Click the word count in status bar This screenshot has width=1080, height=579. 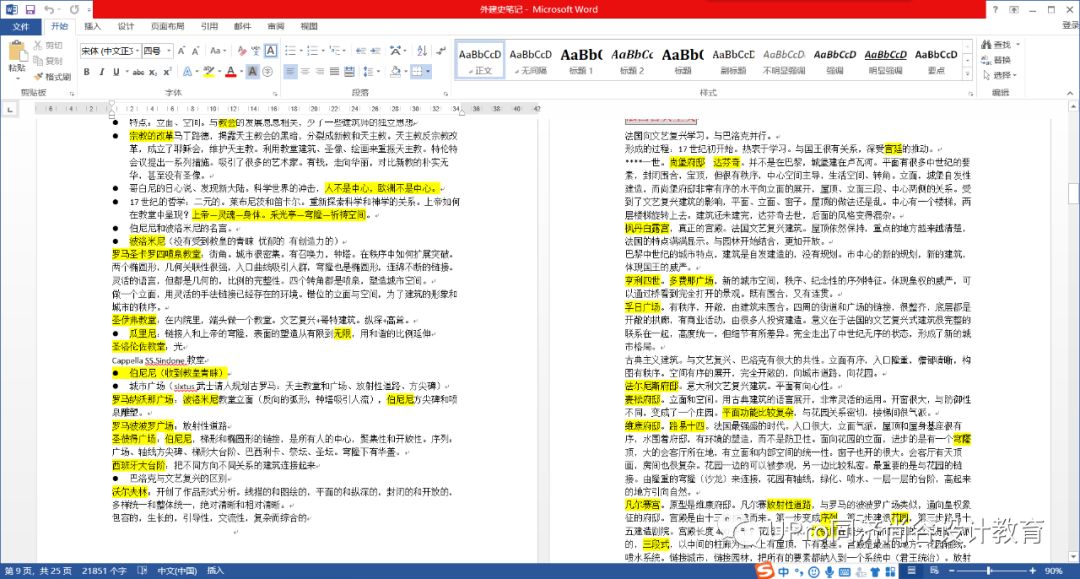click(x=104, y=571)
